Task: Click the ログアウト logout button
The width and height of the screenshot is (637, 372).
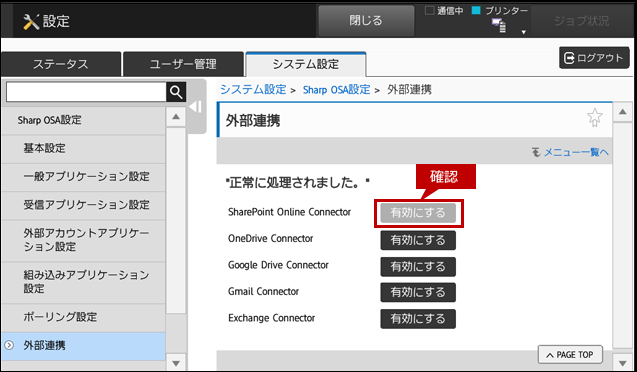Action: click(x=594, y=58)
